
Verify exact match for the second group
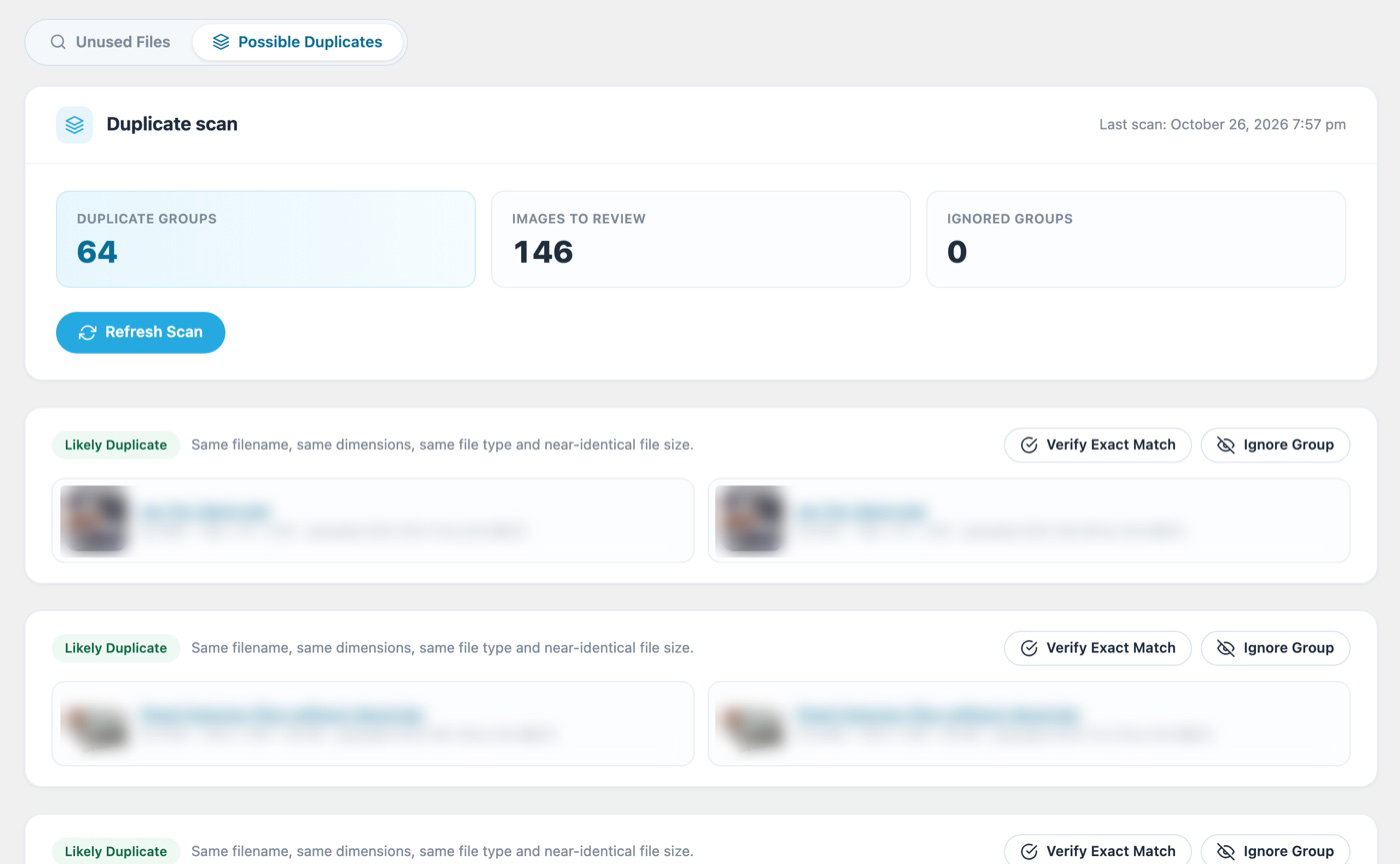pos(1097,648)
